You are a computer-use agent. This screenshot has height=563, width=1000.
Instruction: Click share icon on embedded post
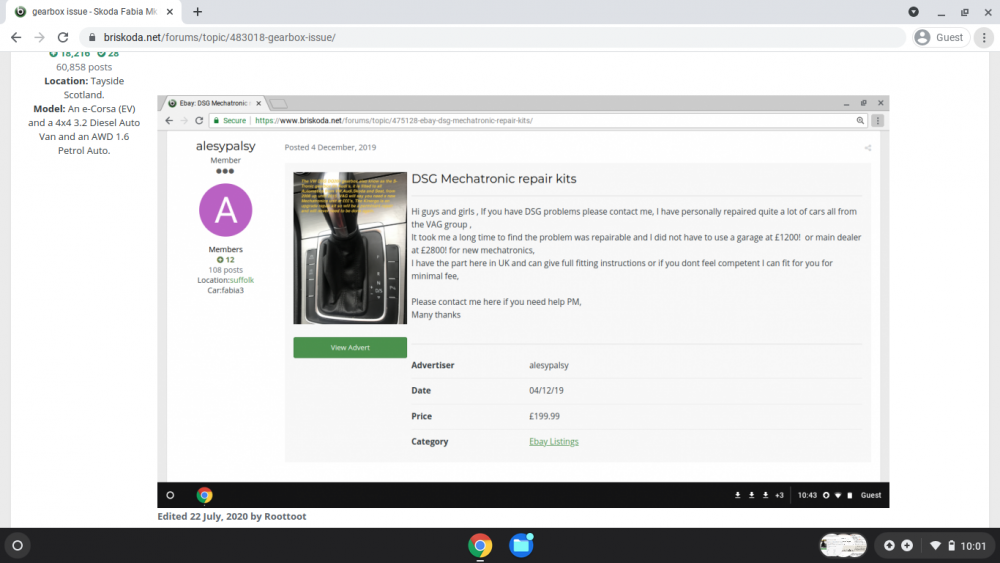pos(867,148)
